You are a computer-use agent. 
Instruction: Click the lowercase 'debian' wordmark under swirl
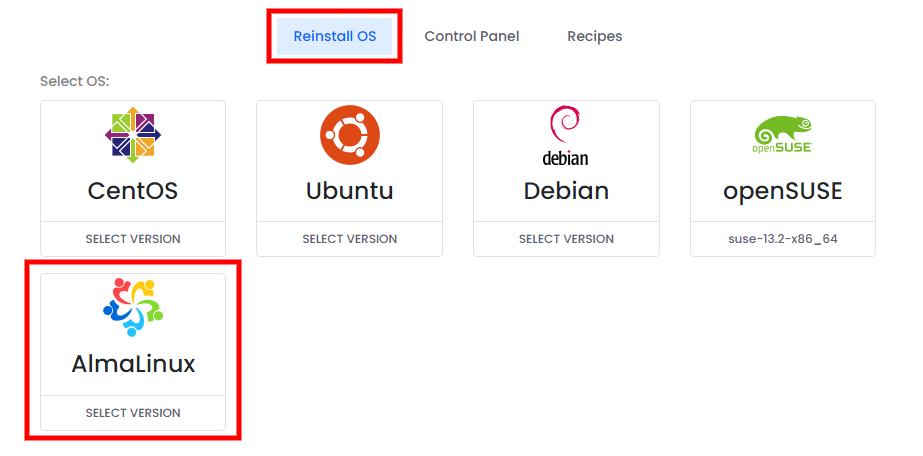point(565,157)
